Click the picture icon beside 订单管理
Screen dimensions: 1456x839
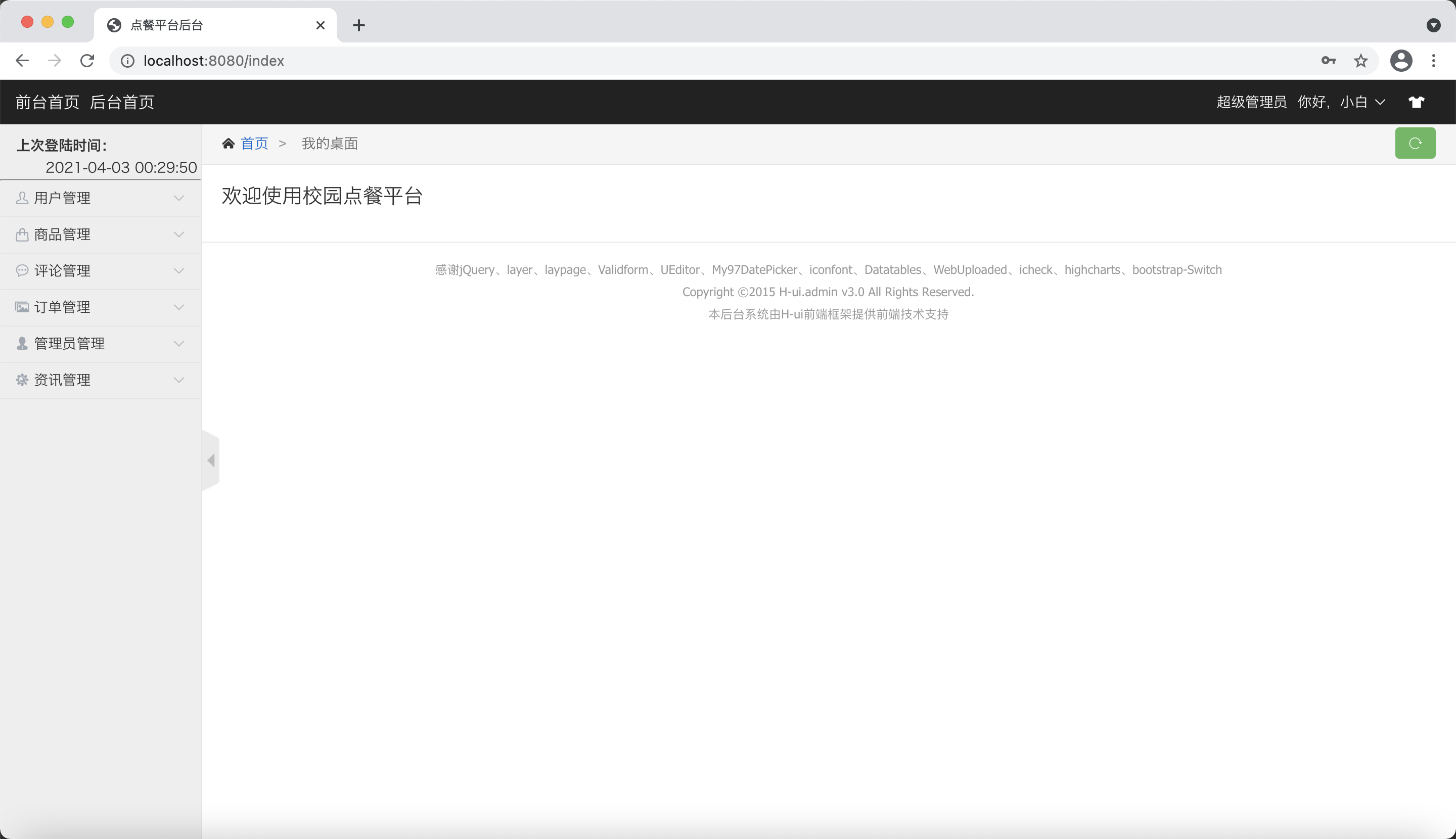click(22, 307)
